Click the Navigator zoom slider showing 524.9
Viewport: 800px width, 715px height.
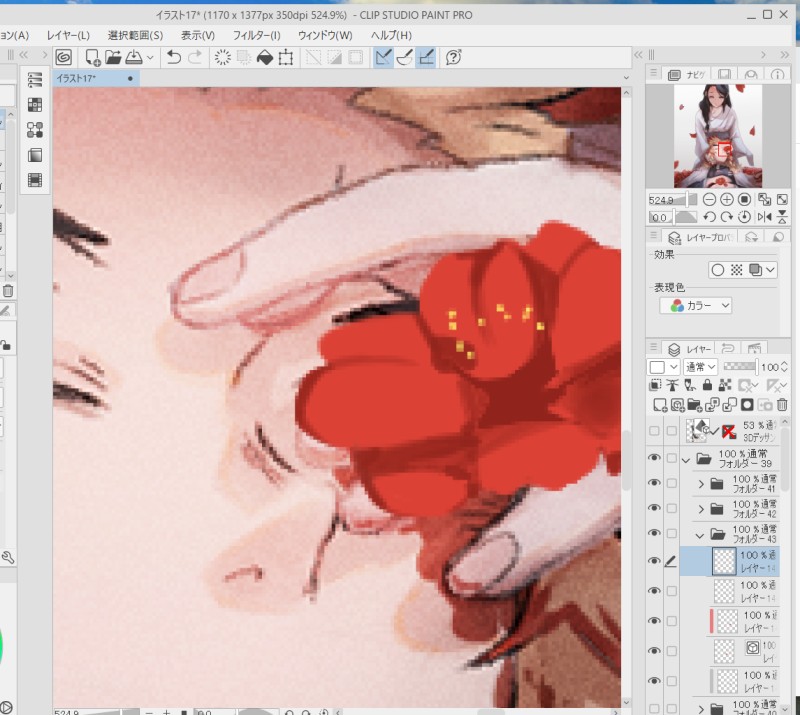(672, 200)
